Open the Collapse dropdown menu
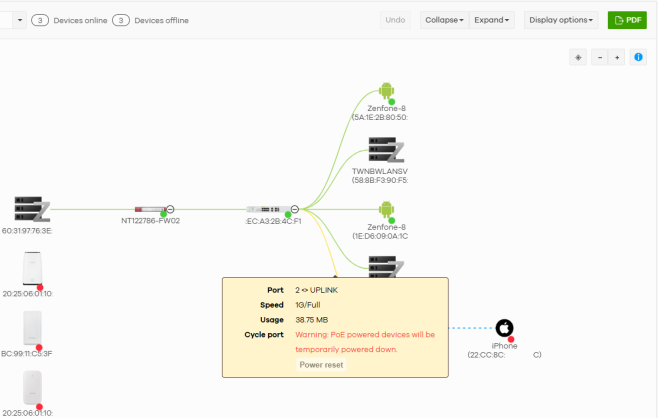Viewport: 658px width, 418px height. (x=445, y=20)
